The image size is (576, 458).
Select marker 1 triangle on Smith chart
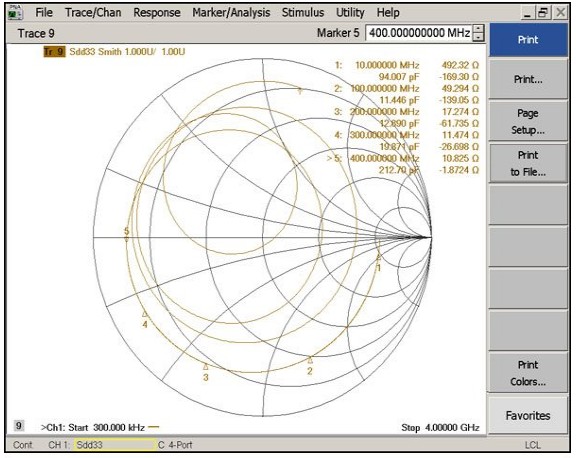[x=378, y=257]
